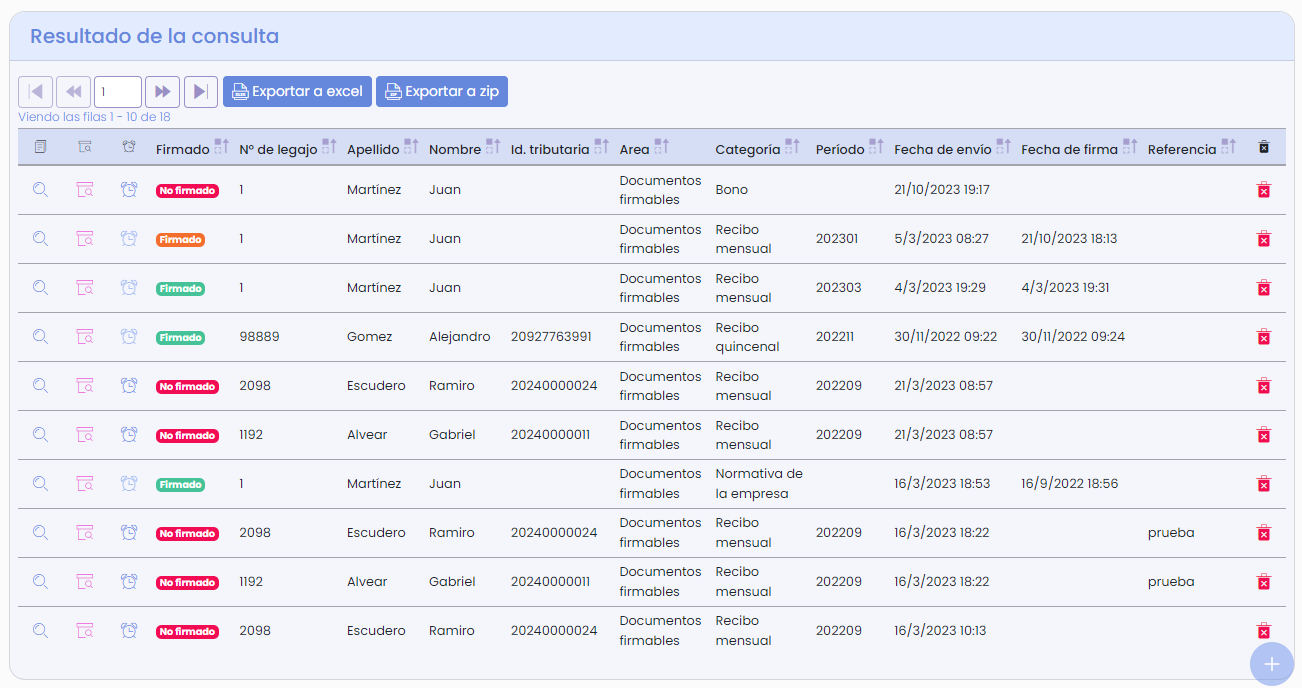Select the page number input field

[x=117, y=91]
